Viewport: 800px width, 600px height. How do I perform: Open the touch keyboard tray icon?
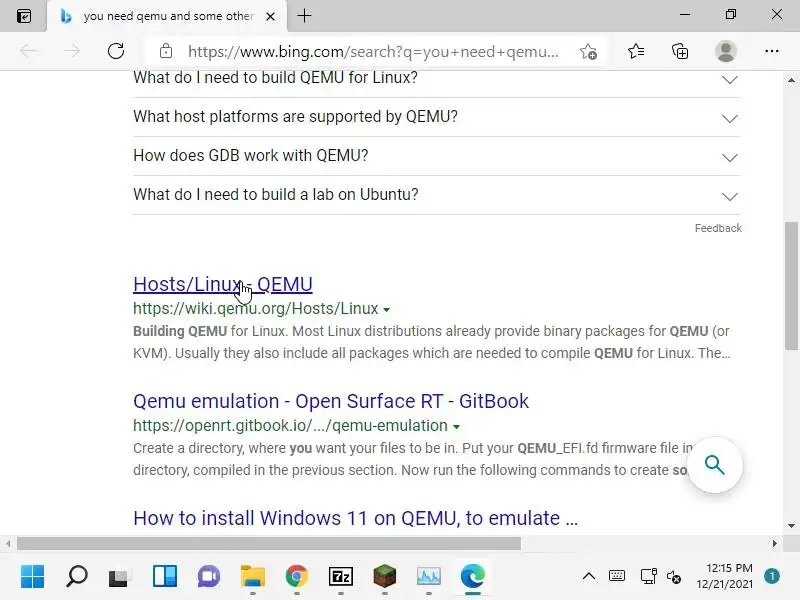(x=617, y=577)
